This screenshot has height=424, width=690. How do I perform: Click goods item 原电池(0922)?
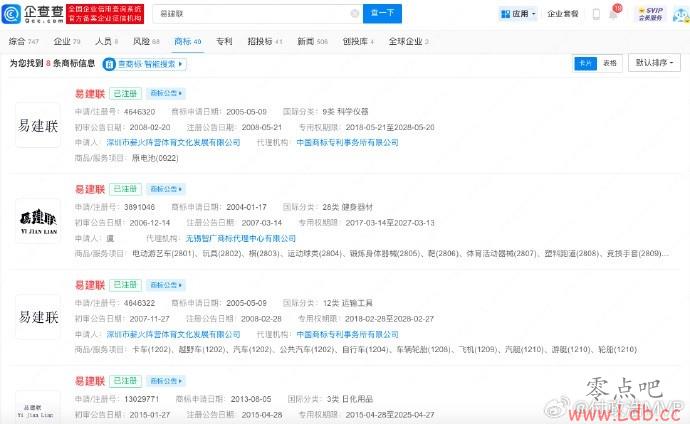pyautogui.click(x=155, y=158)
